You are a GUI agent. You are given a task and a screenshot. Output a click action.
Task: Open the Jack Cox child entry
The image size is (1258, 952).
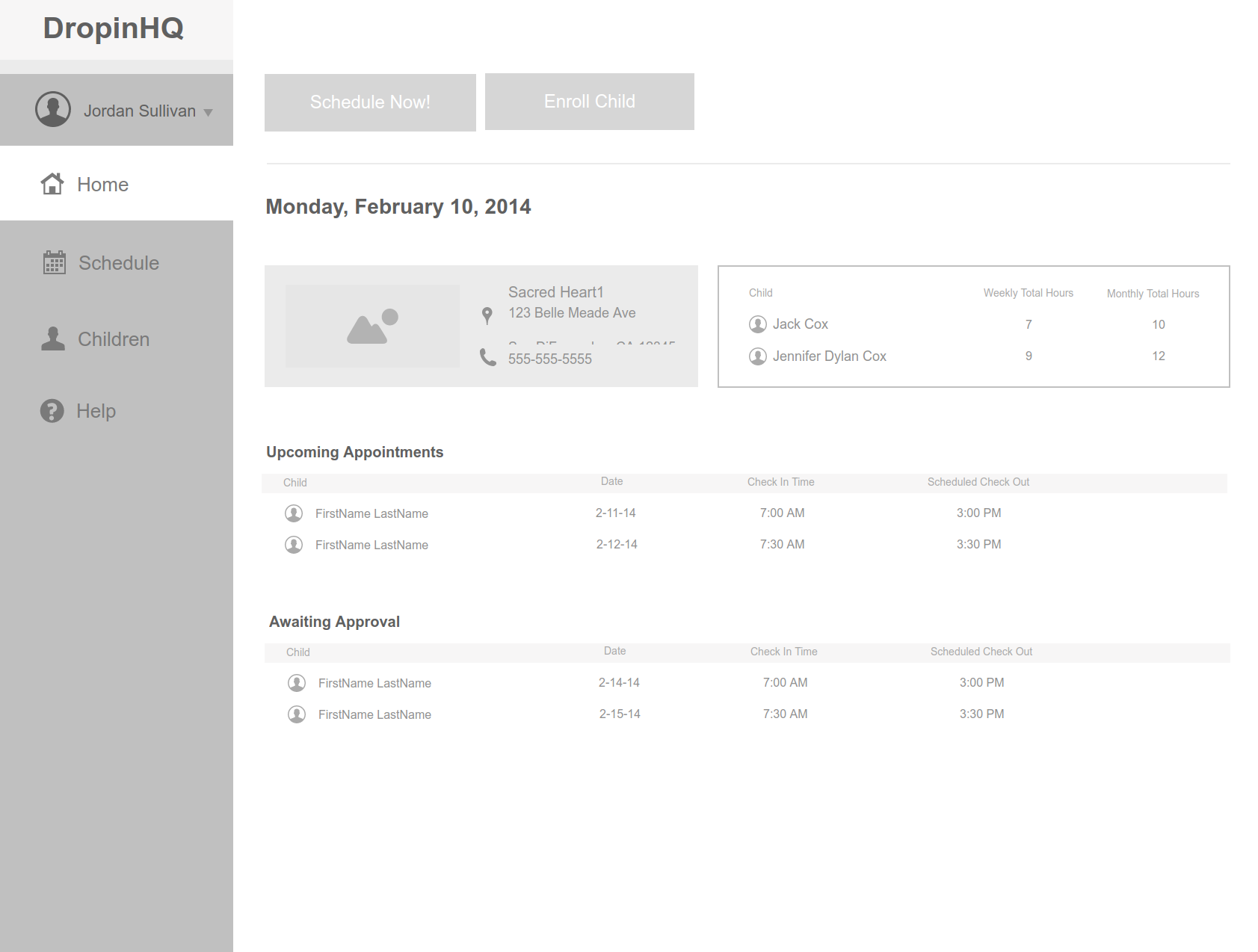[801, 324]
